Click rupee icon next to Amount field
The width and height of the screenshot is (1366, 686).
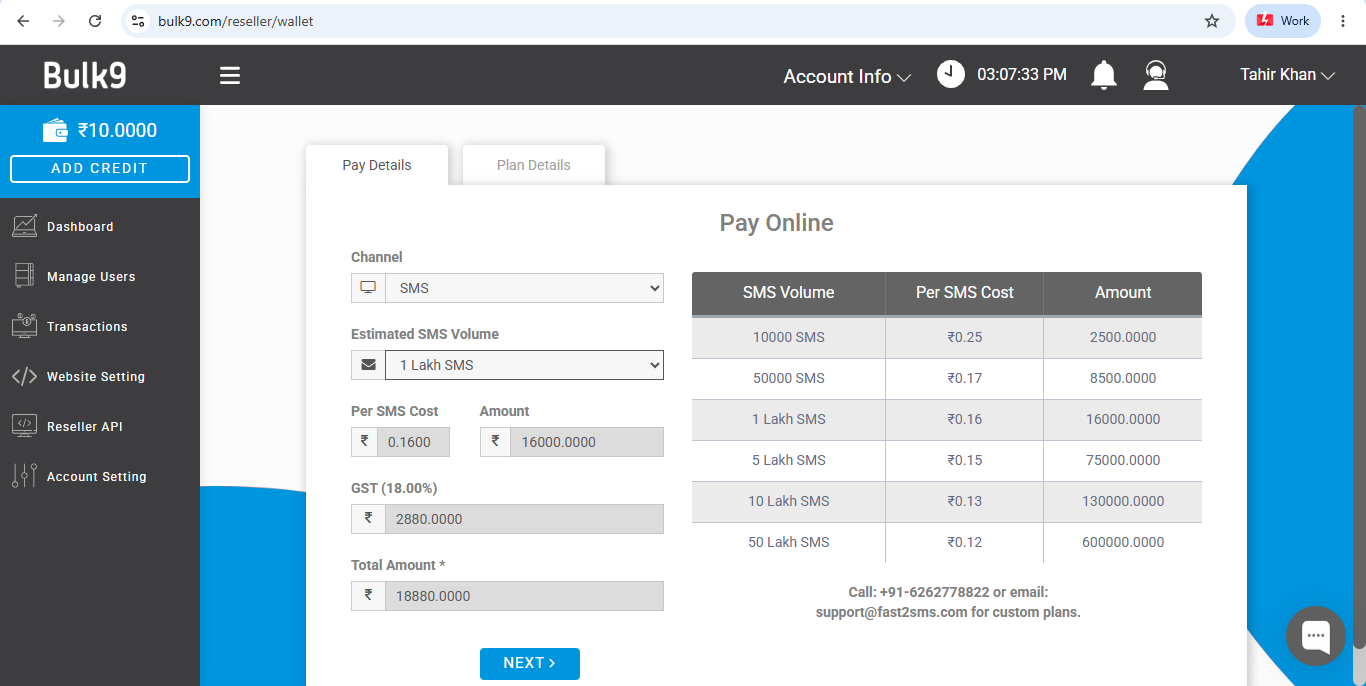(x=495, y=442)
